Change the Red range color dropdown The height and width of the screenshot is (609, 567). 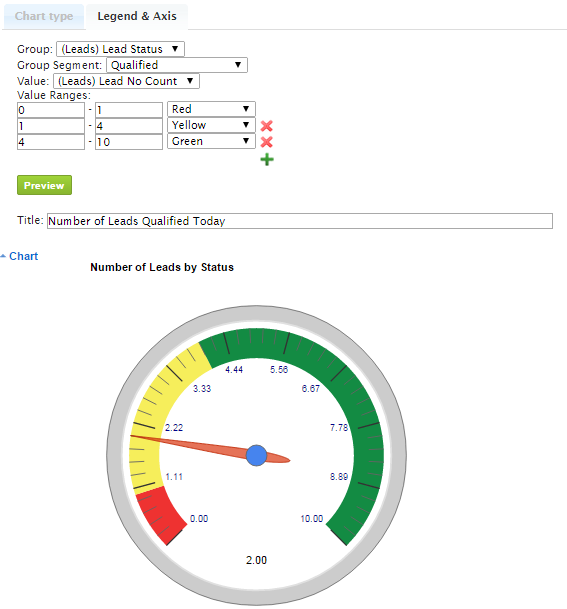211,109
